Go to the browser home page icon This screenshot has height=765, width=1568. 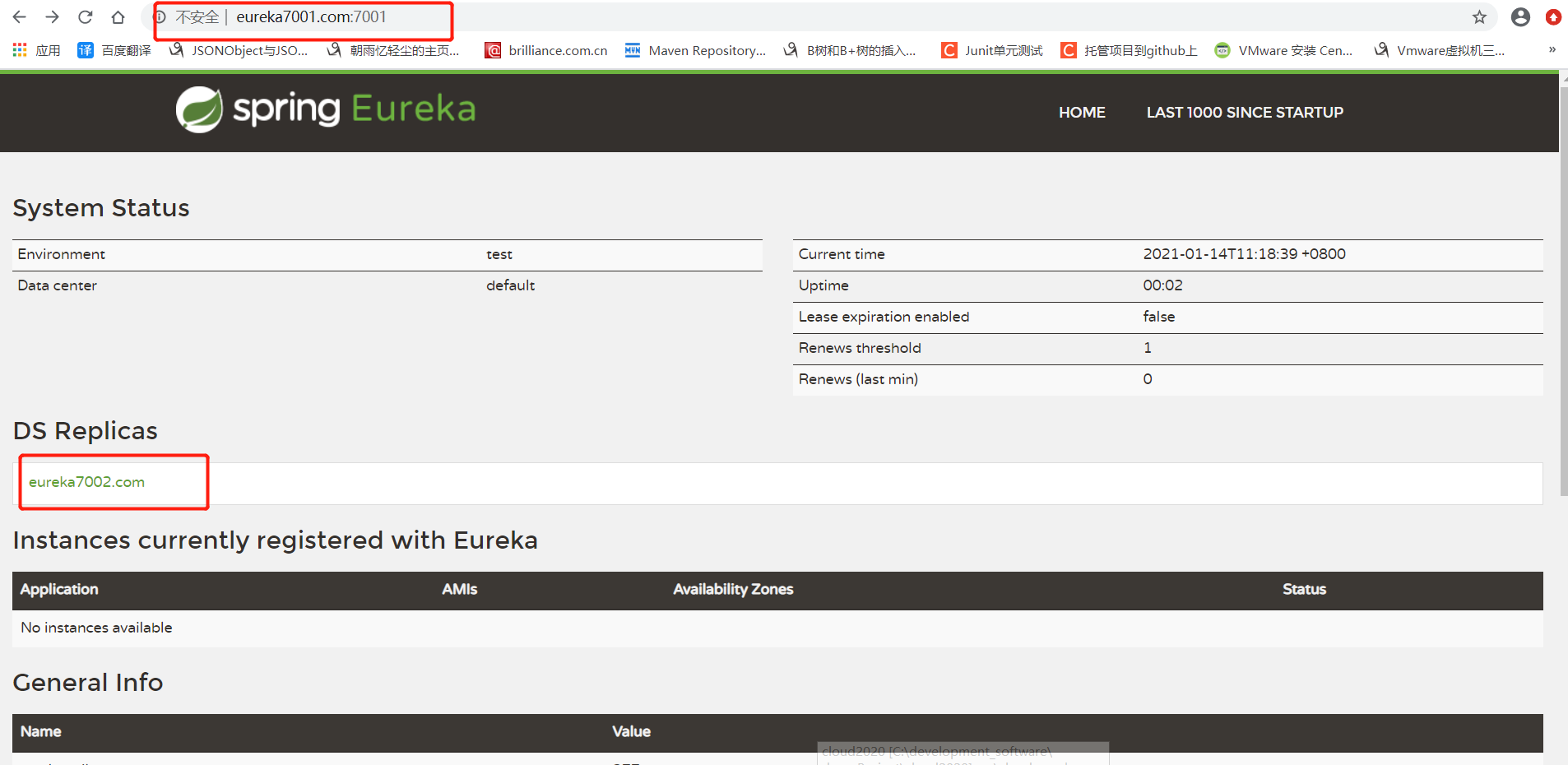point(118,17)
